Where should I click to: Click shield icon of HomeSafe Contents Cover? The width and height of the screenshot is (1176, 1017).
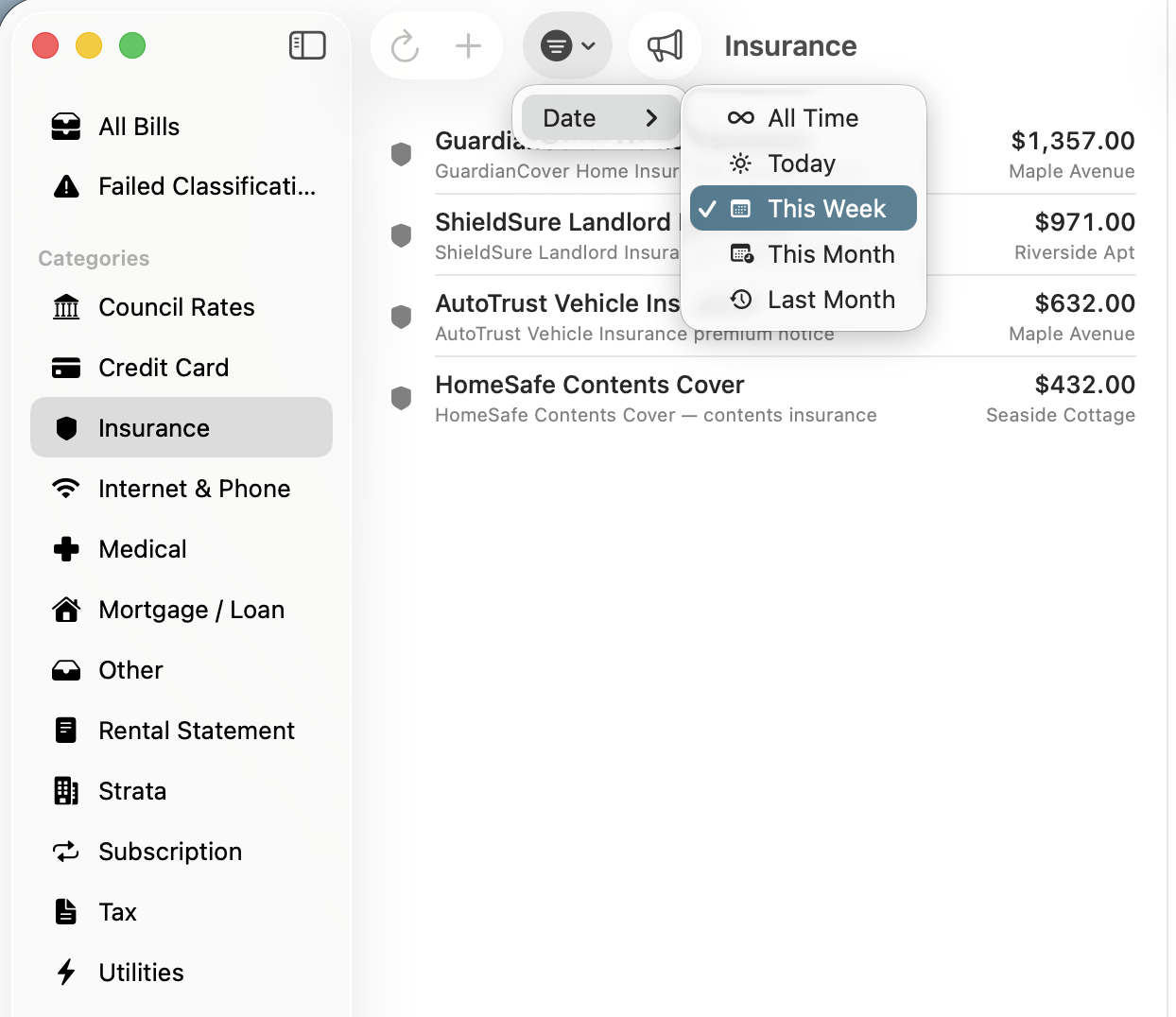coord(401,398)
